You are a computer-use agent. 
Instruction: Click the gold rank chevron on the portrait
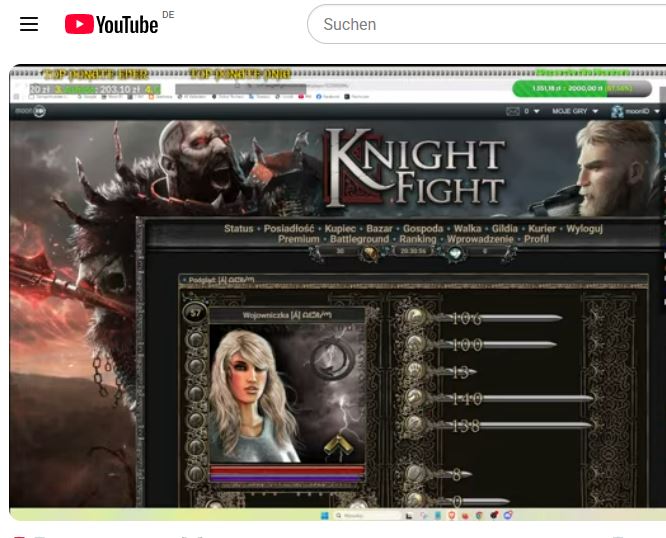[336, 445]
